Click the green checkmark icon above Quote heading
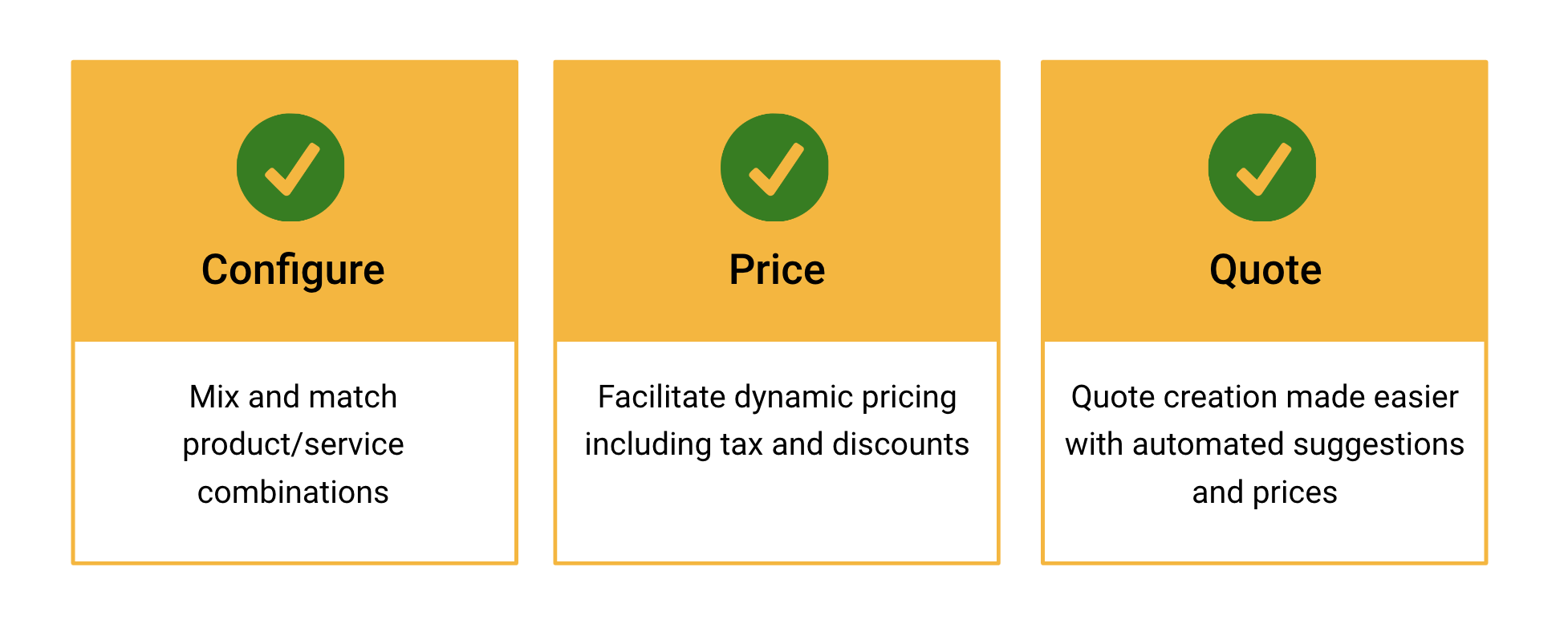The image size is (1568, 640). 1262,168
